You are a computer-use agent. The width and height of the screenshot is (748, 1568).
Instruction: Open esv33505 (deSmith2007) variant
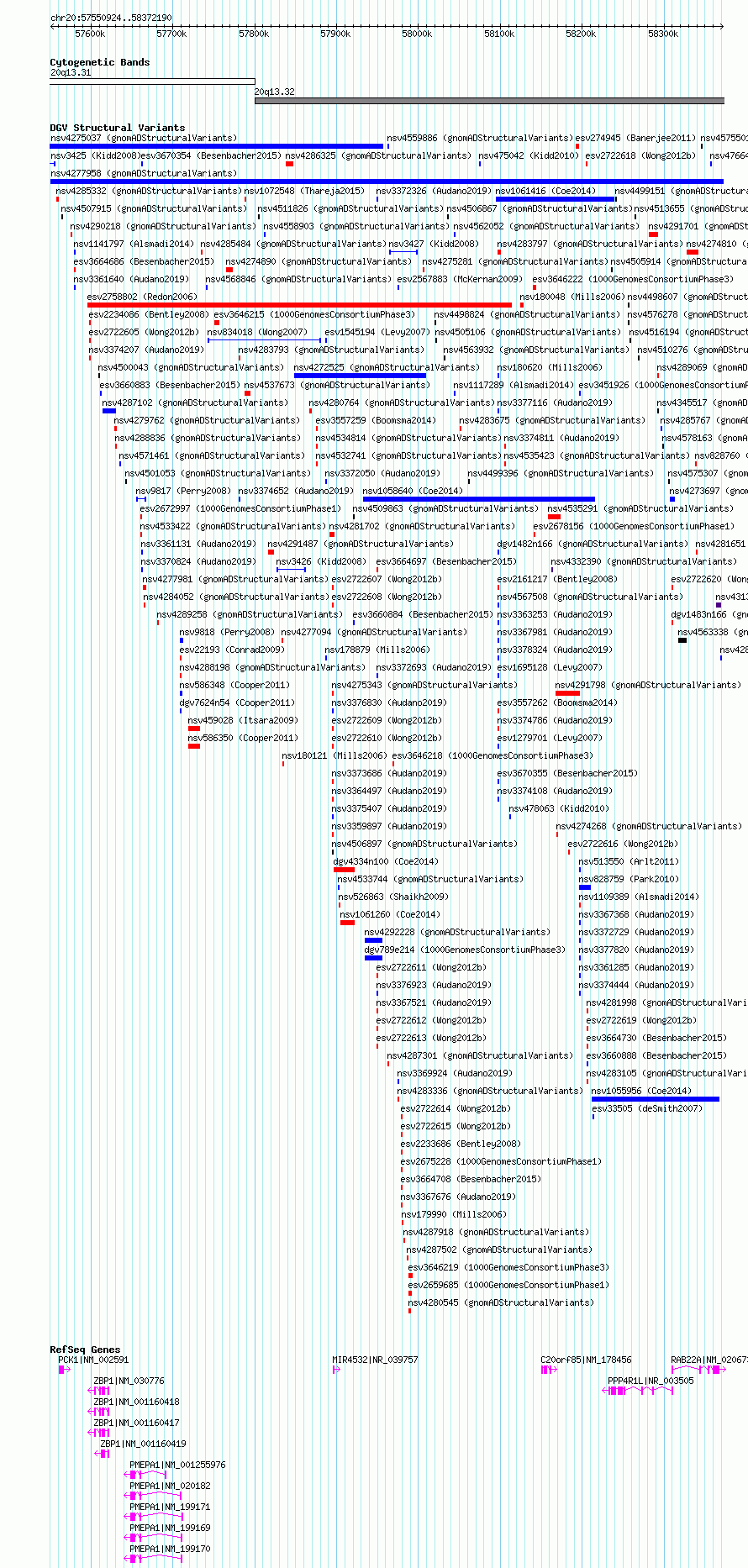pos(647,1108)
